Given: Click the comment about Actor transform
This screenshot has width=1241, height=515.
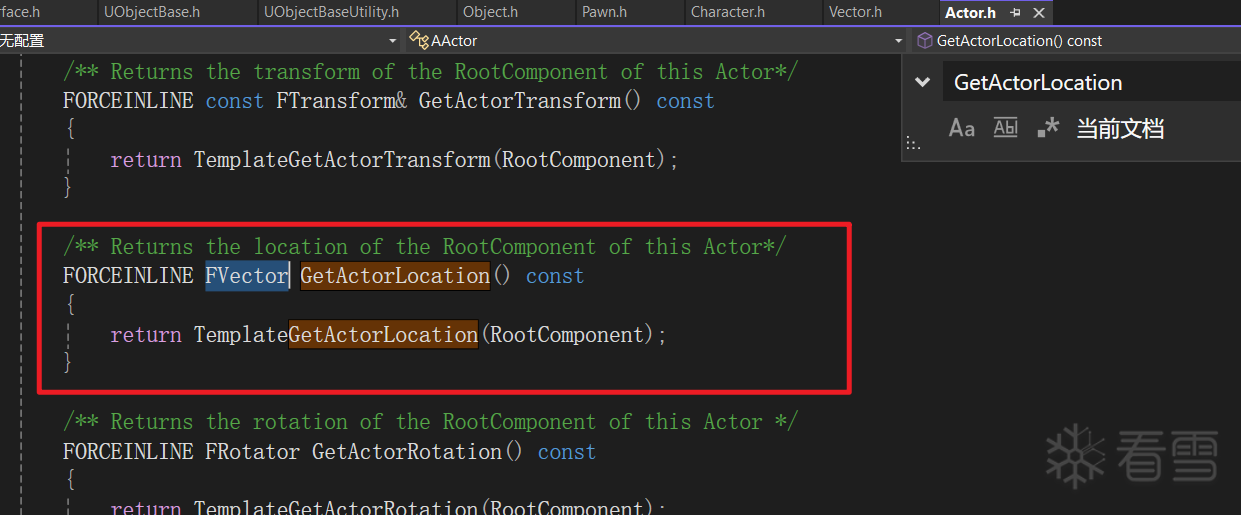Looking at the screenshot, I should (x=430, y=72).
